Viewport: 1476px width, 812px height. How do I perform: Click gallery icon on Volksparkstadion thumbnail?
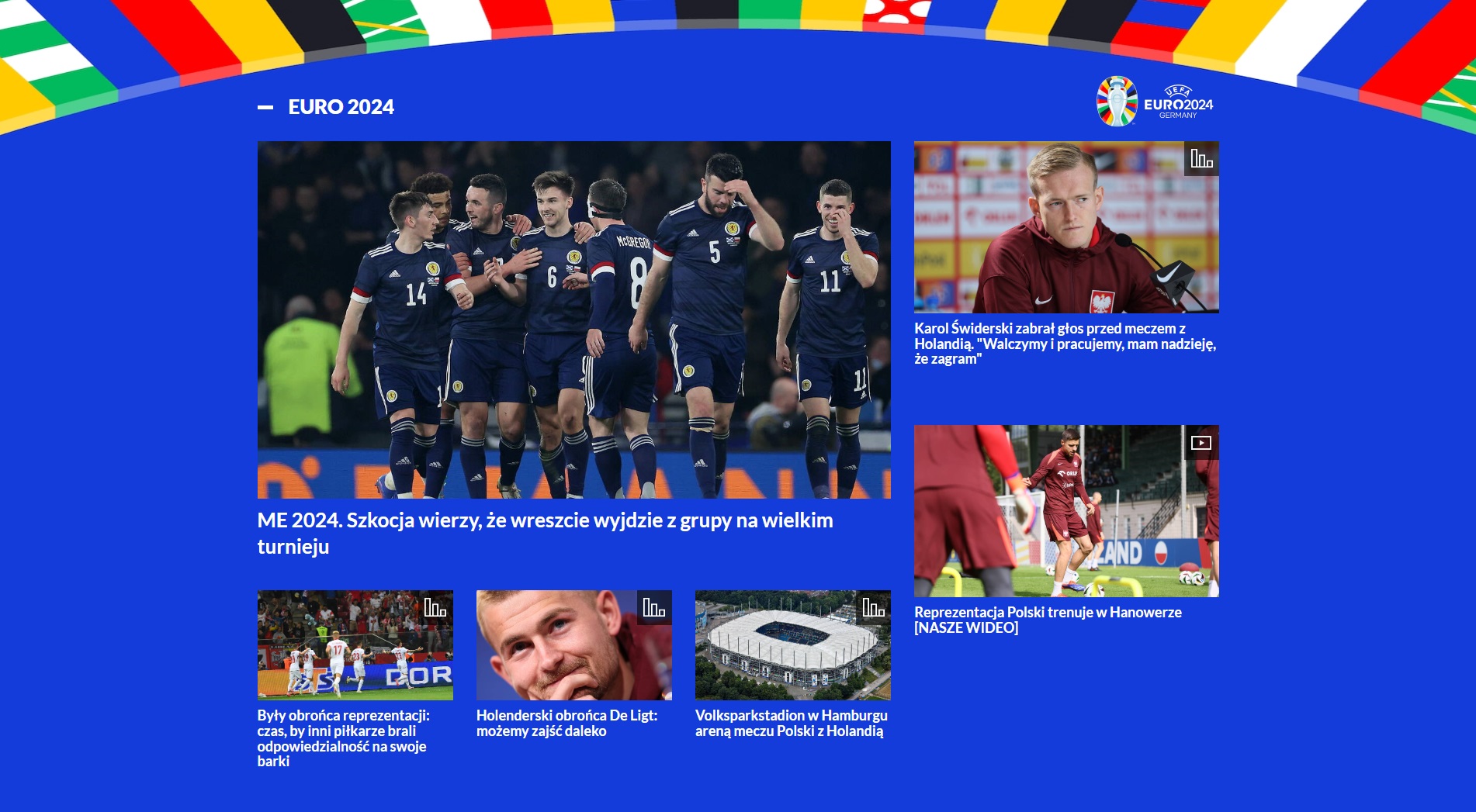873,608
